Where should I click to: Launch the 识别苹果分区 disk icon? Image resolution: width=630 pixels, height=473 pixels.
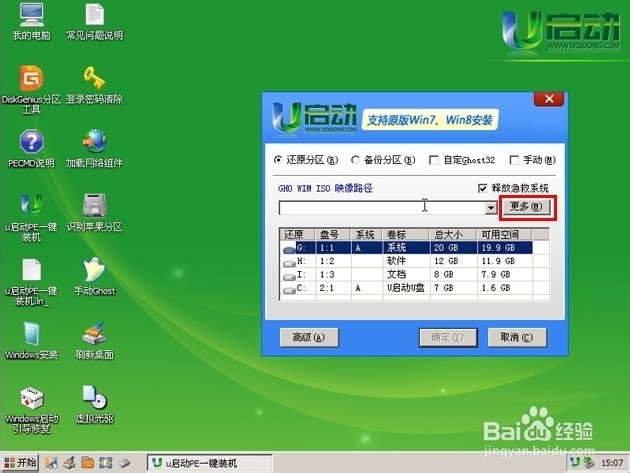point(95,213)
